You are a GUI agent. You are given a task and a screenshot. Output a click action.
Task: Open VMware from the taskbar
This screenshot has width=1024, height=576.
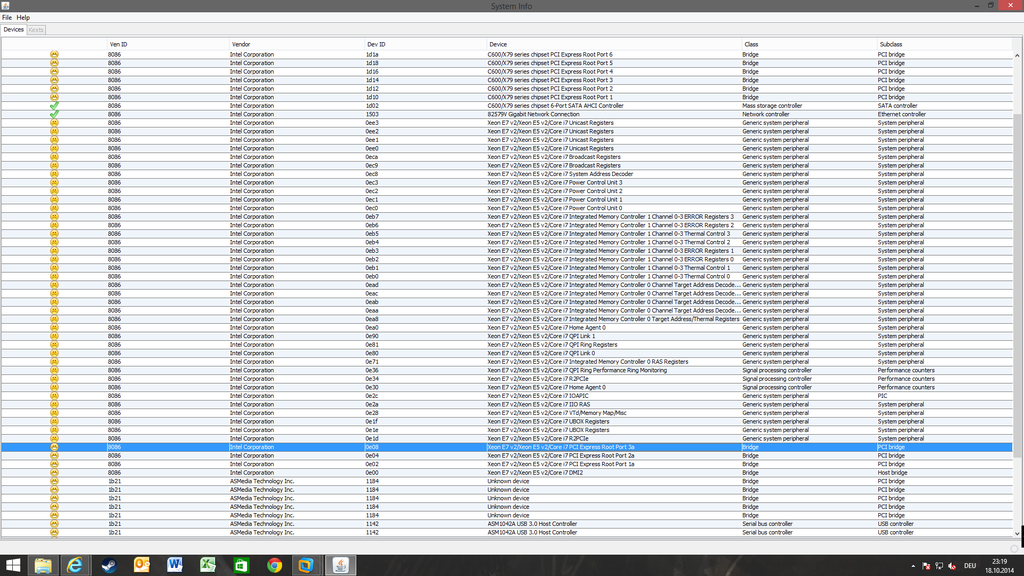point(306,565)
